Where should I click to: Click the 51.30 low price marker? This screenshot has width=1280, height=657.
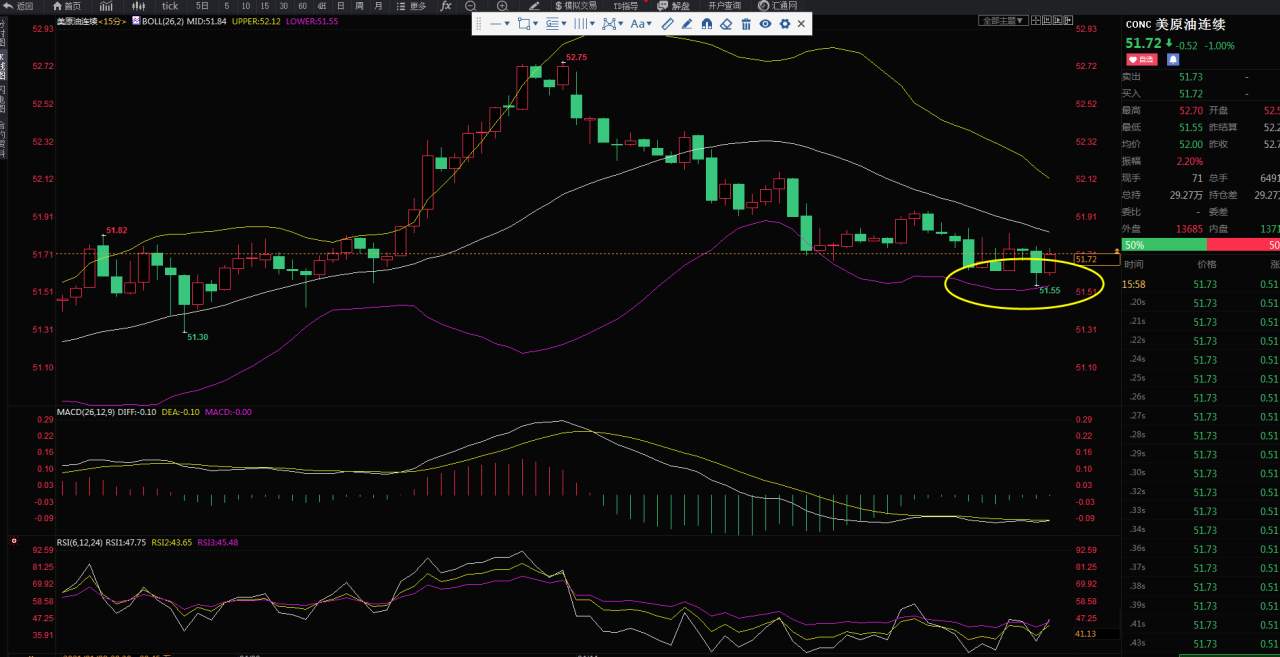tap(197, 337)
